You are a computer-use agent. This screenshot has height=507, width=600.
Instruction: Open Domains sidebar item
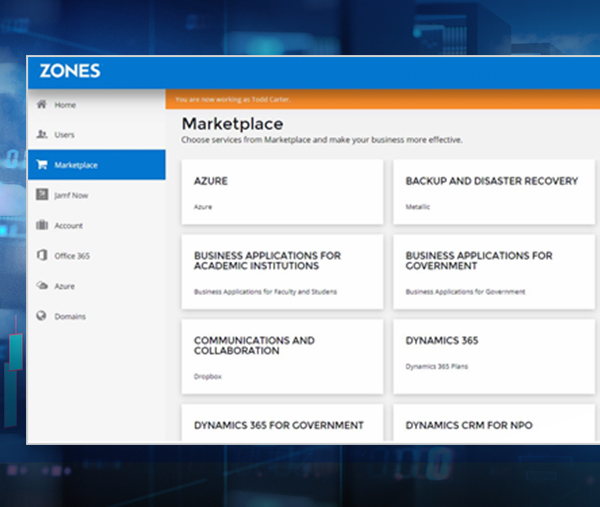pyautogui.click(x=97, y=316)
